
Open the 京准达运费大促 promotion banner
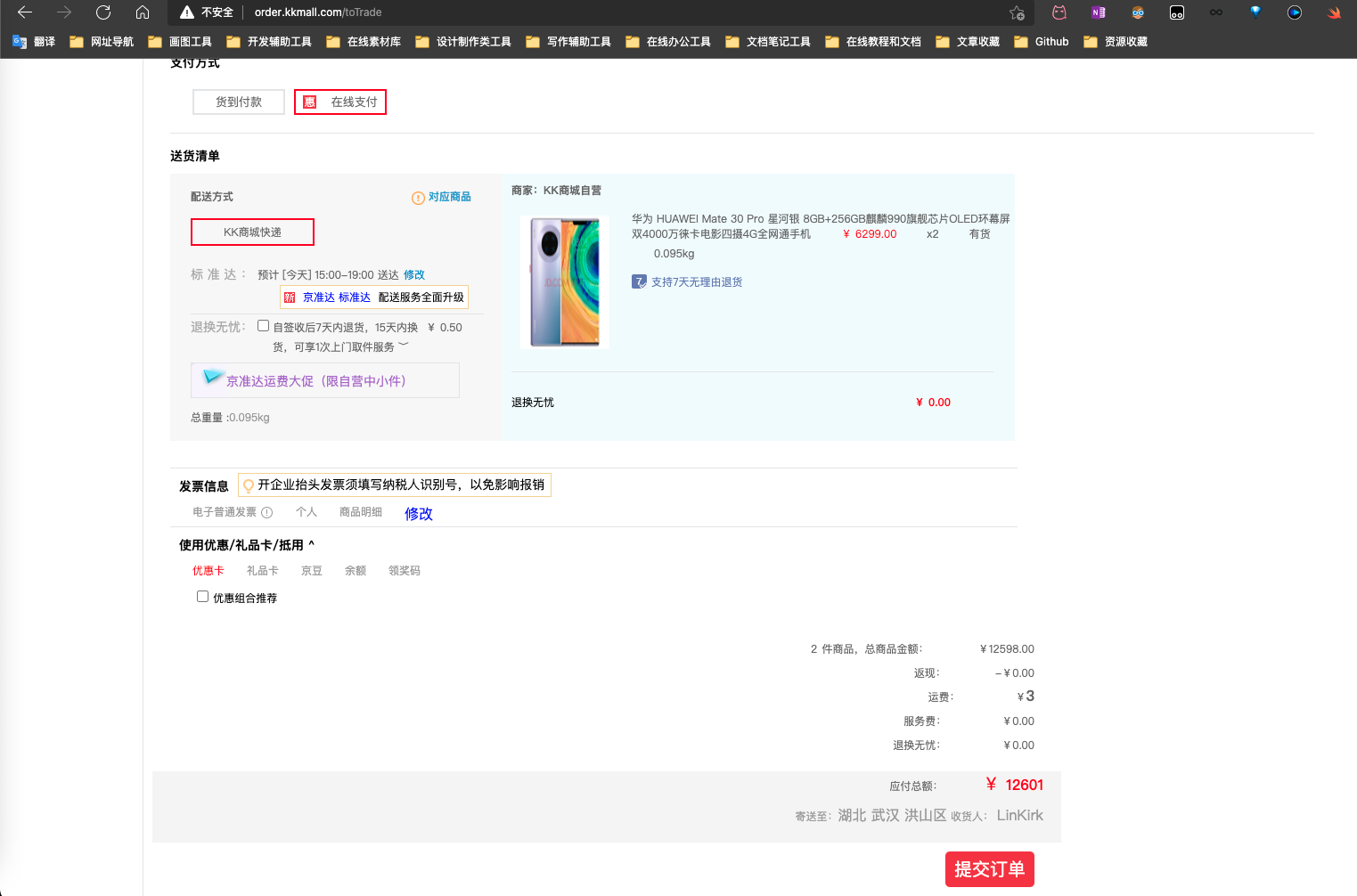[325, 380]
